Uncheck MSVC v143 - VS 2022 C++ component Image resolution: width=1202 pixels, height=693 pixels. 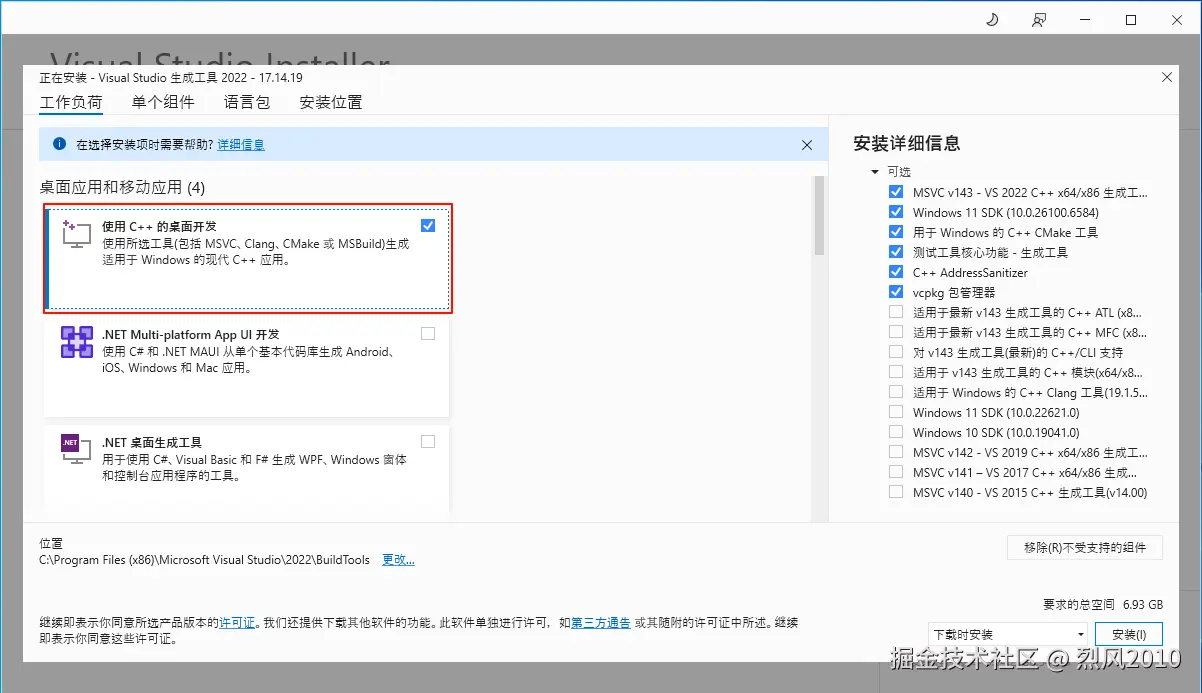896,192
